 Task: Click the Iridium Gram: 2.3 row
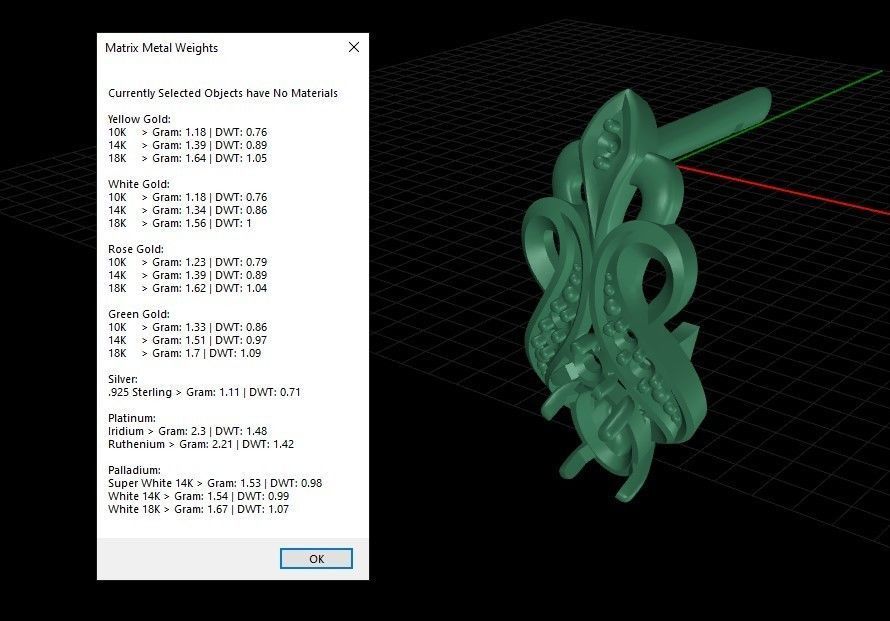187,431
